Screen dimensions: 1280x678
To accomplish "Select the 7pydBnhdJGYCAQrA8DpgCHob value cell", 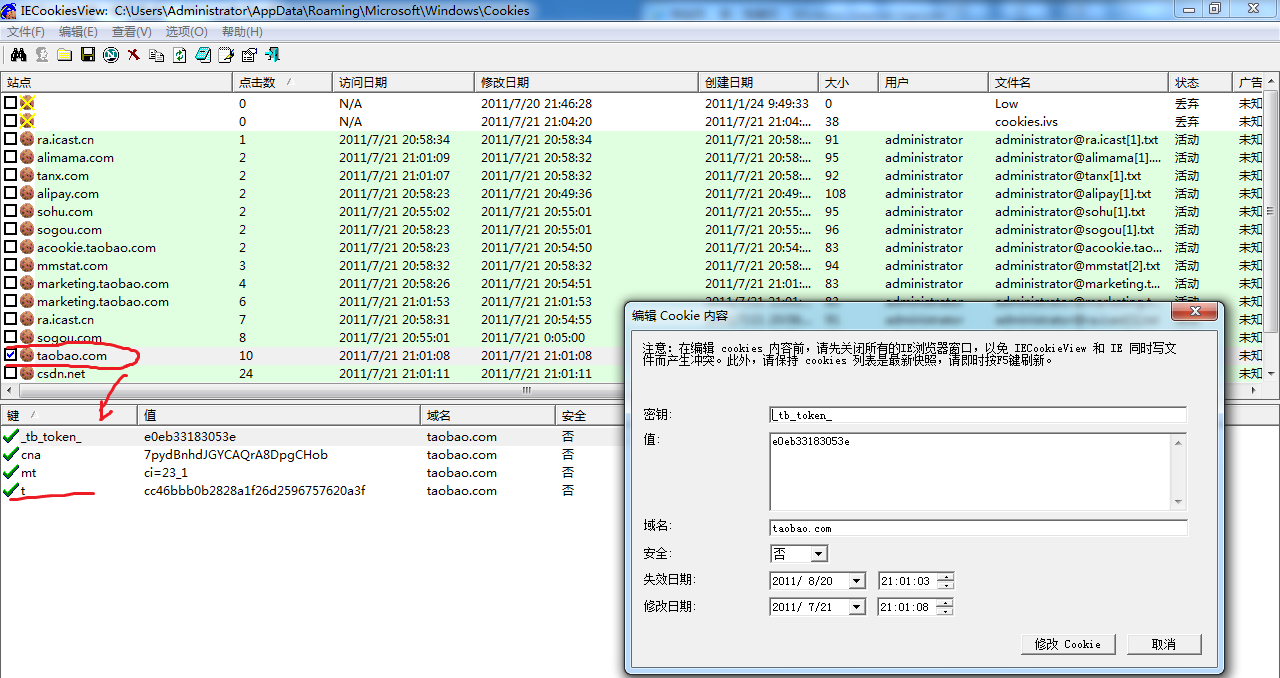I will (x=236, y=454).
